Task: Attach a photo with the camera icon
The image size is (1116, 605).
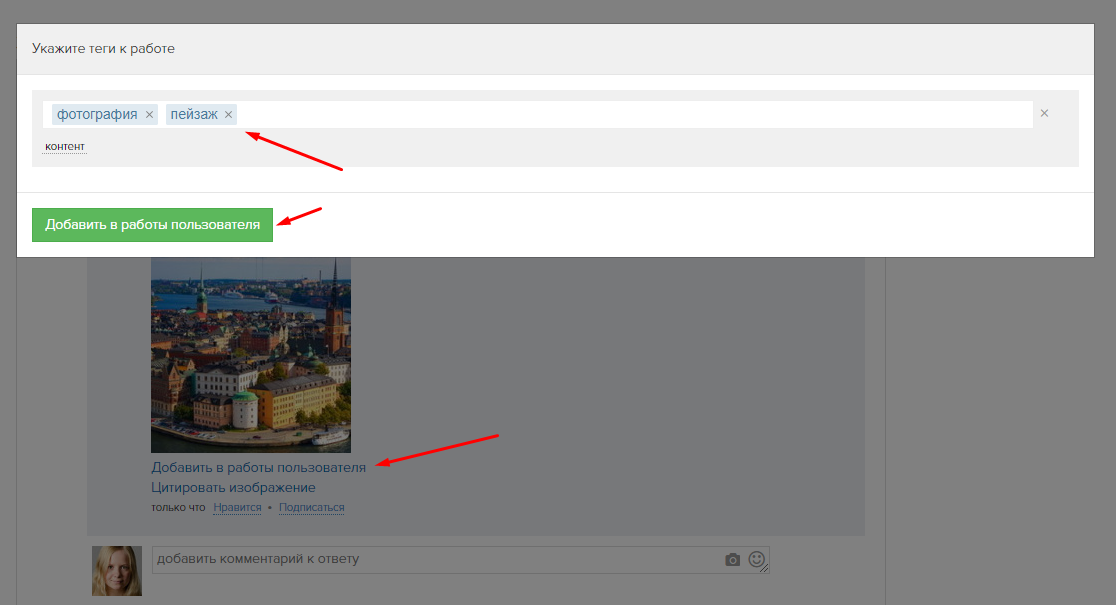Action: click(x=732, y=560)
